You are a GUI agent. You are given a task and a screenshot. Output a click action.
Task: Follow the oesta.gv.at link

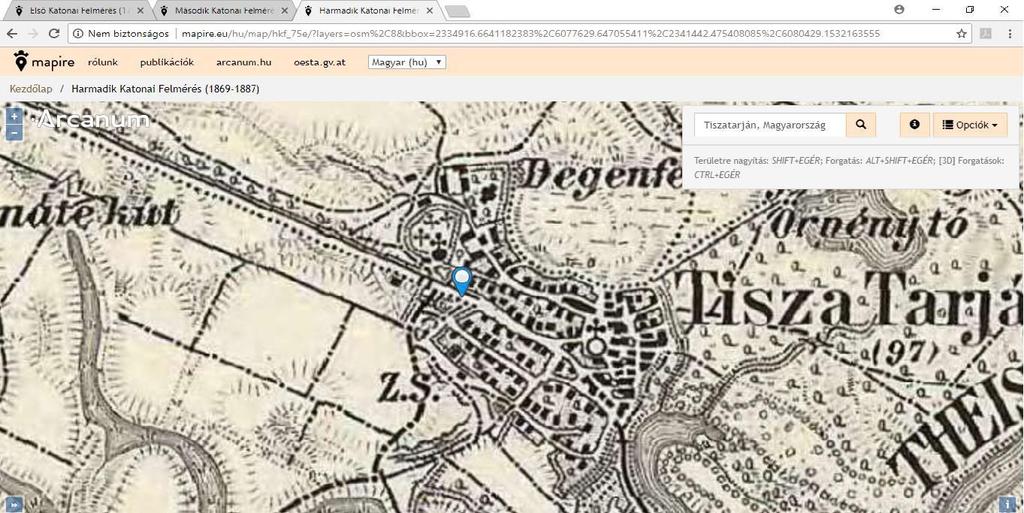tap(319, 63)
